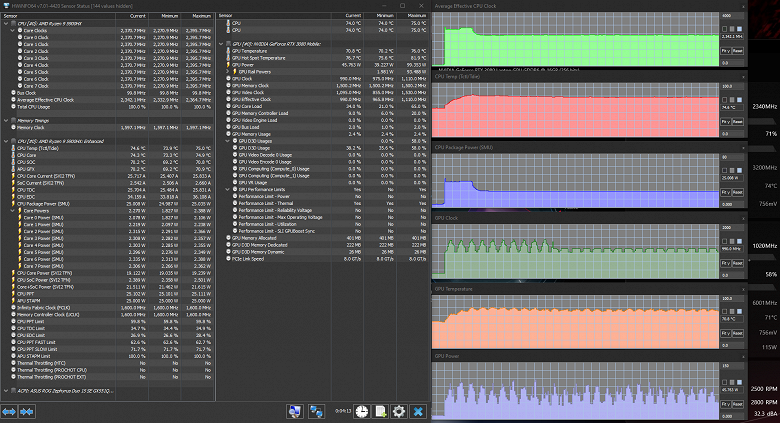Collapse the GPU Performance Limits group
This screenshot has height=423, width=780.
tap(227, 188)
